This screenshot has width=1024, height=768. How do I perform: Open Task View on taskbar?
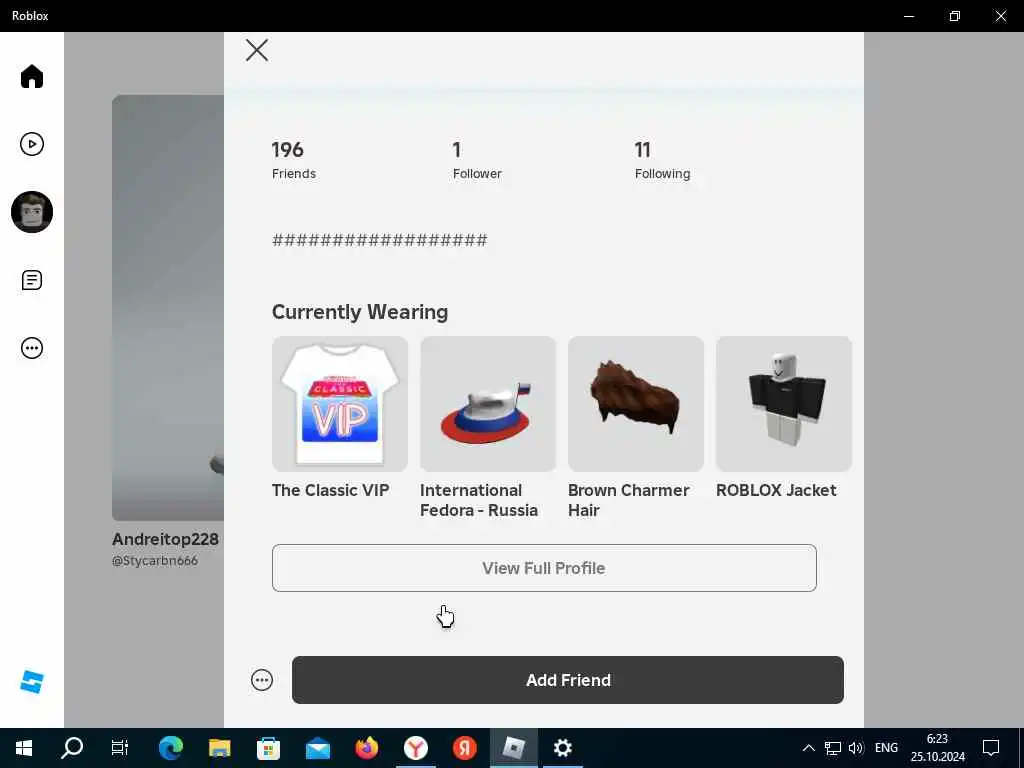point(120,748)
